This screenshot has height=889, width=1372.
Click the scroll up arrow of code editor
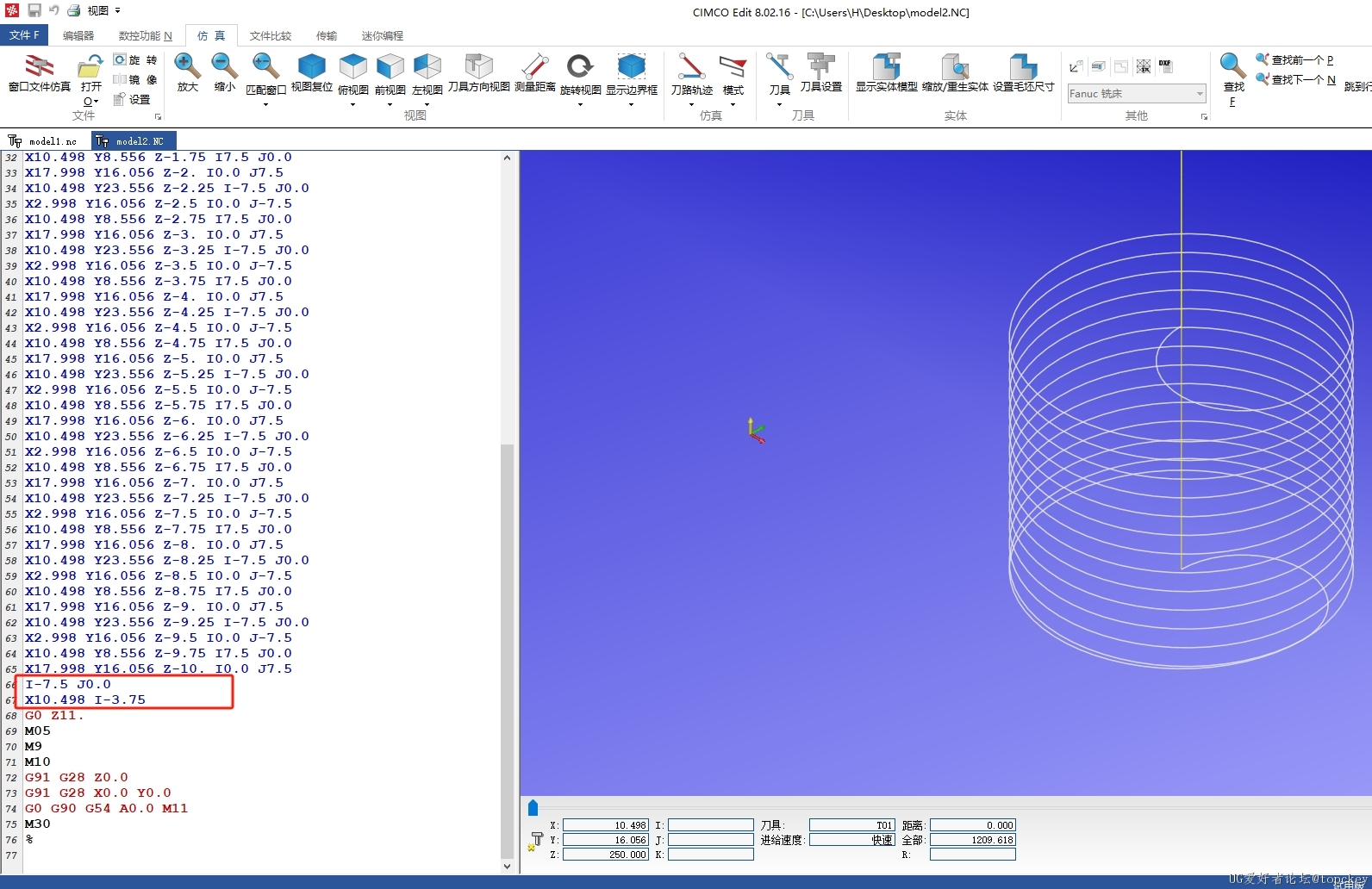click(x=507, y=158)
